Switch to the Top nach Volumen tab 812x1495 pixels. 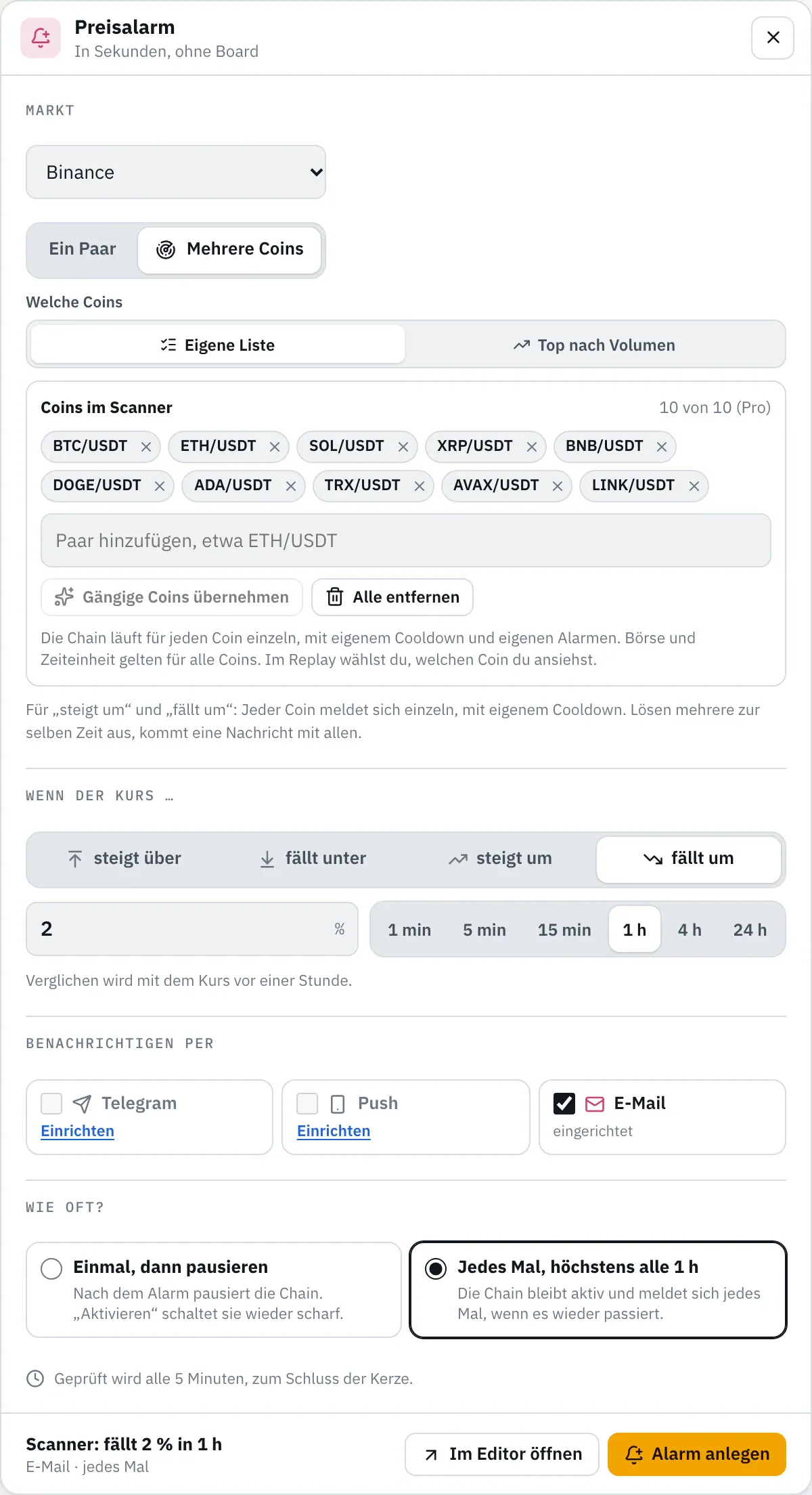[x=594, y=345]
